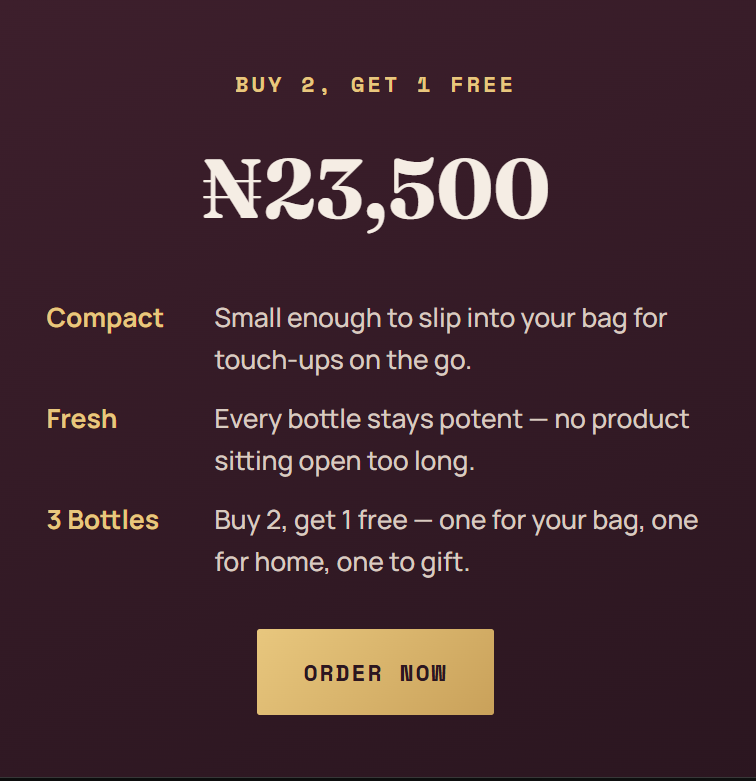Image resolution: width=756 pixels, height=781 pixels.
Task: Click the 'touch-ups on the go.' line
Action: click(x=343, y=361)
